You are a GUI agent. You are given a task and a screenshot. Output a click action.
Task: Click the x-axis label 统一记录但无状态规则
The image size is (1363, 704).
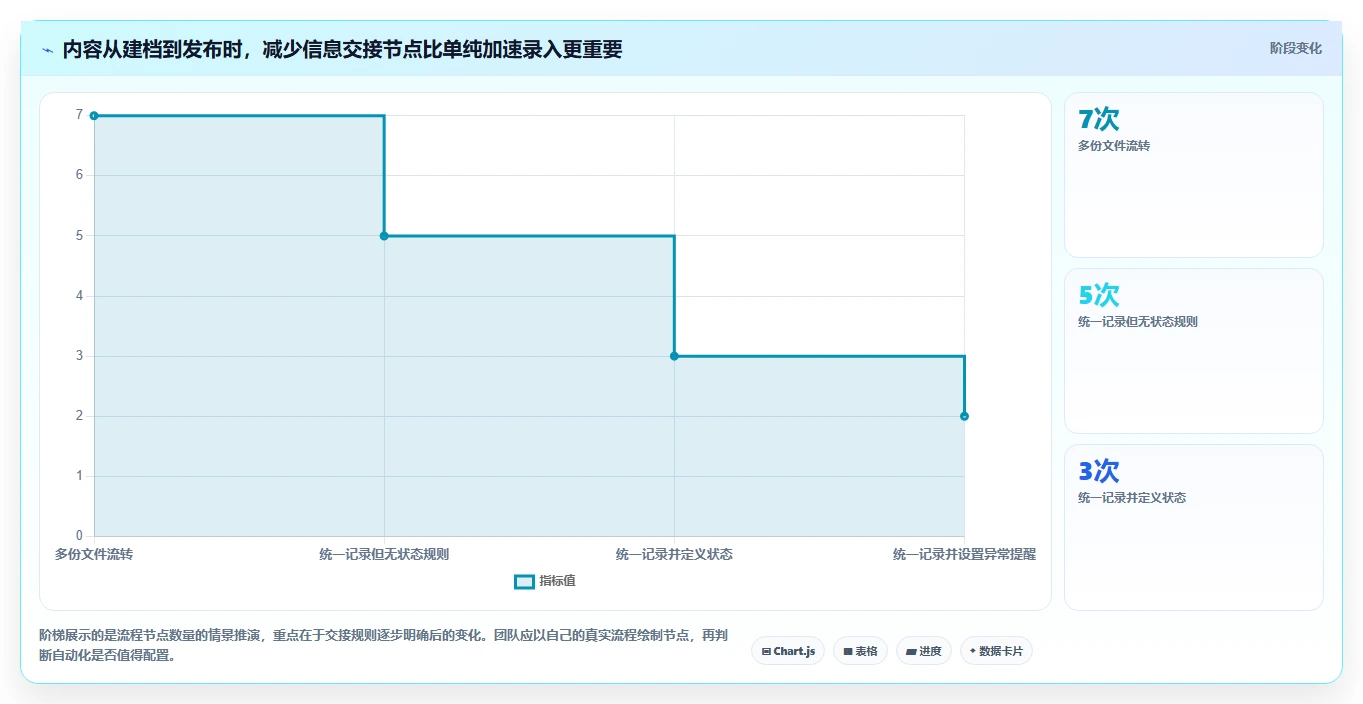click(384, 554)
